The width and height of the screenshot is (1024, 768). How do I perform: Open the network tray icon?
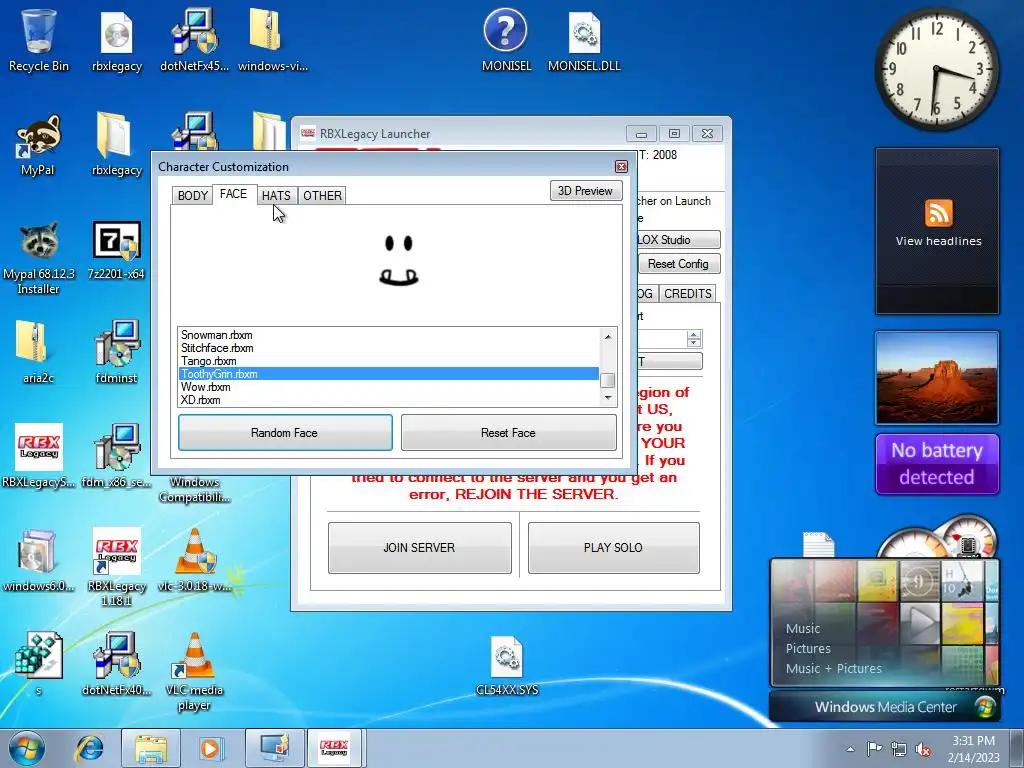tap(899, 748)
